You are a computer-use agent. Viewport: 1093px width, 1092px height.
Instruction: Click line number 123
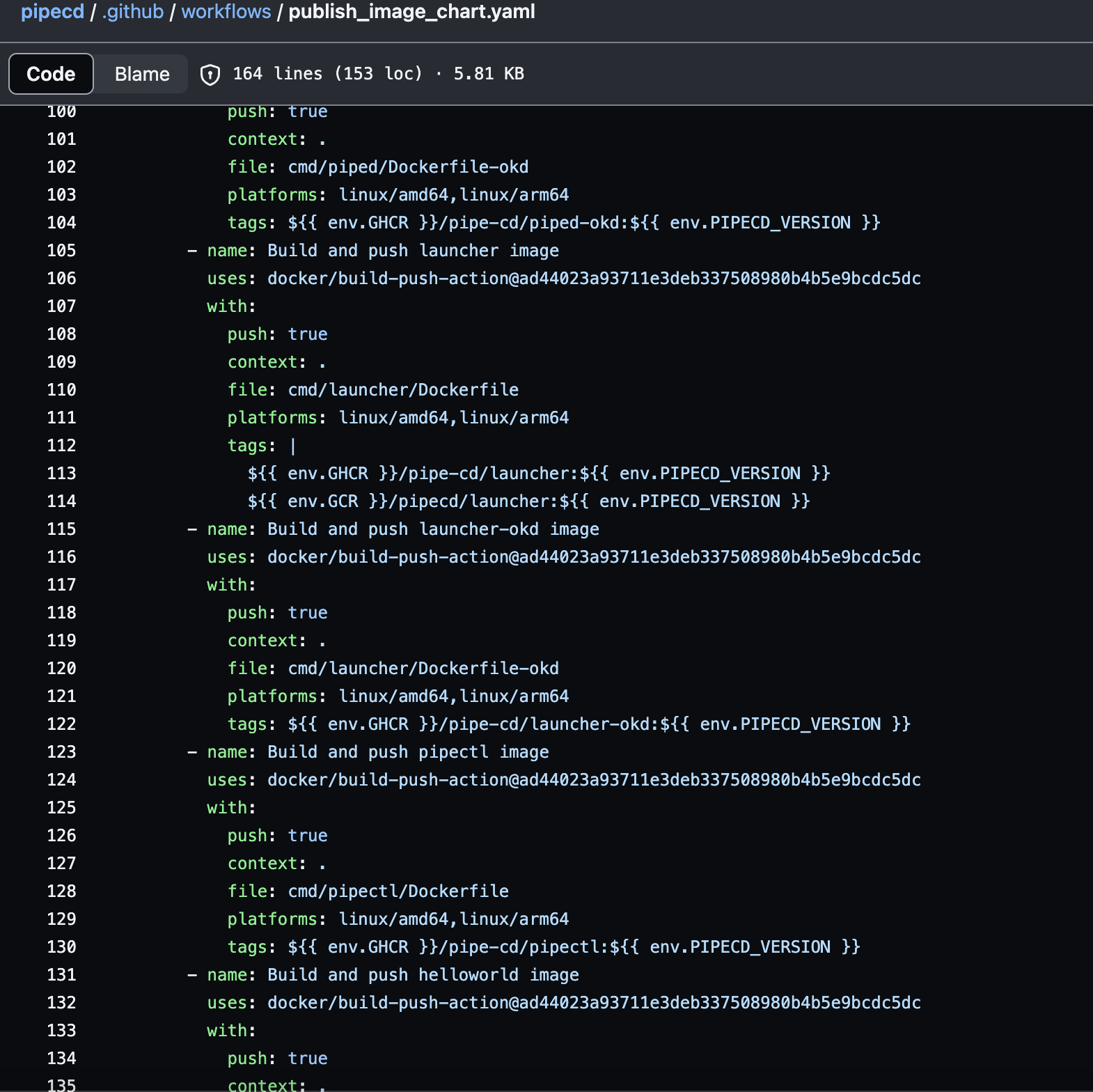pos(61,752)
